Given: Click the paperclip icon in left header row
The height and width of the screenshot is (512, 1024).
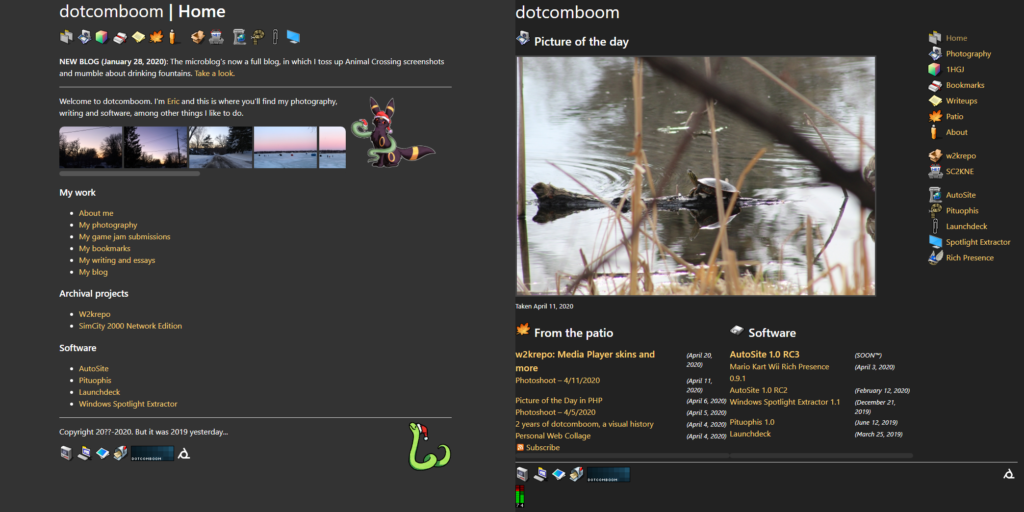Looking at the screenshot, I should tap(275, 37).
